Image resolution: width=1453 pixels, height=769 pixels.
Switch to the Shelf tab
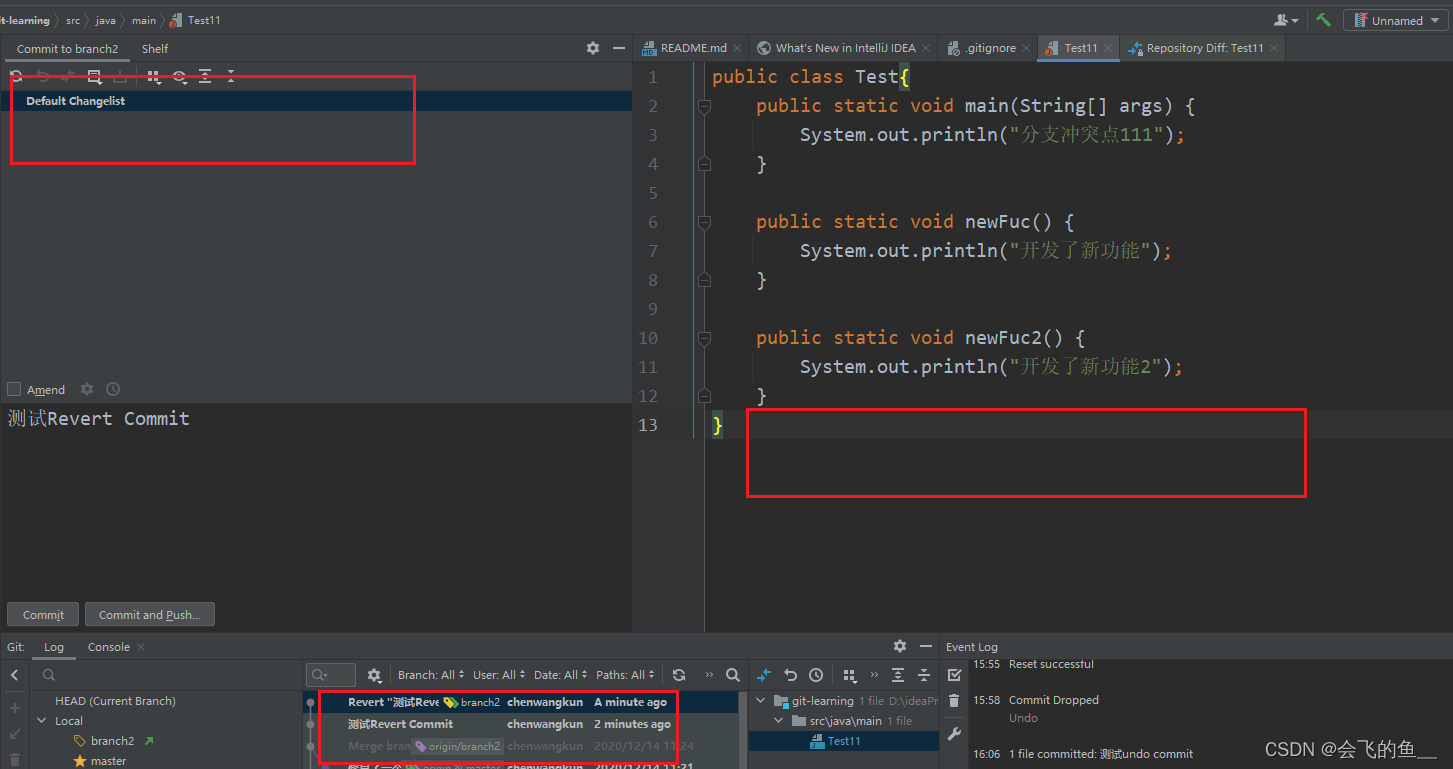point(155,49)
